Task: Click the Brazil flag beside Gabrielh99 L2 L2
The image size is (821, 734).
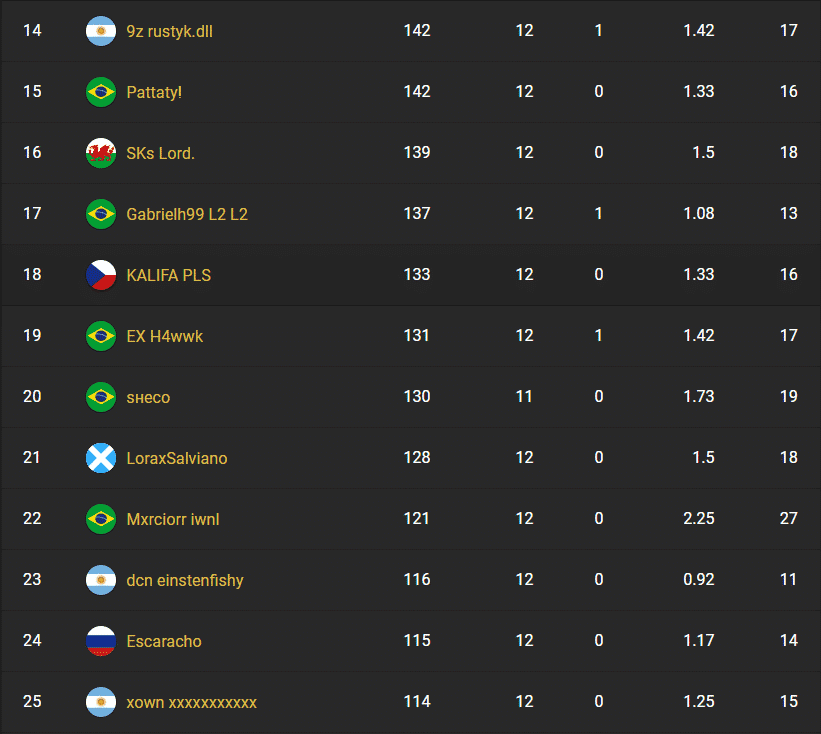Action: pyautogui.click(x=100, y=214)
